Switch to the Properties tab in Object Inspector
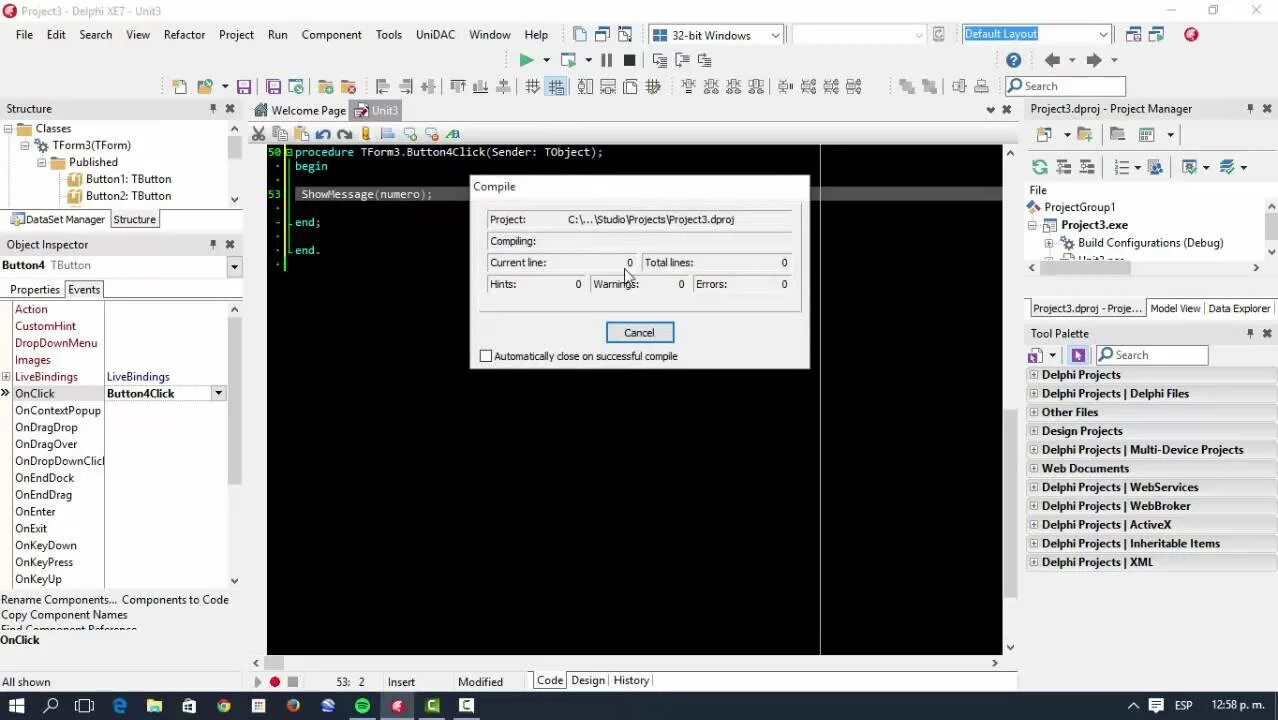The image size is (1278, 720). [x=35, y=290]
